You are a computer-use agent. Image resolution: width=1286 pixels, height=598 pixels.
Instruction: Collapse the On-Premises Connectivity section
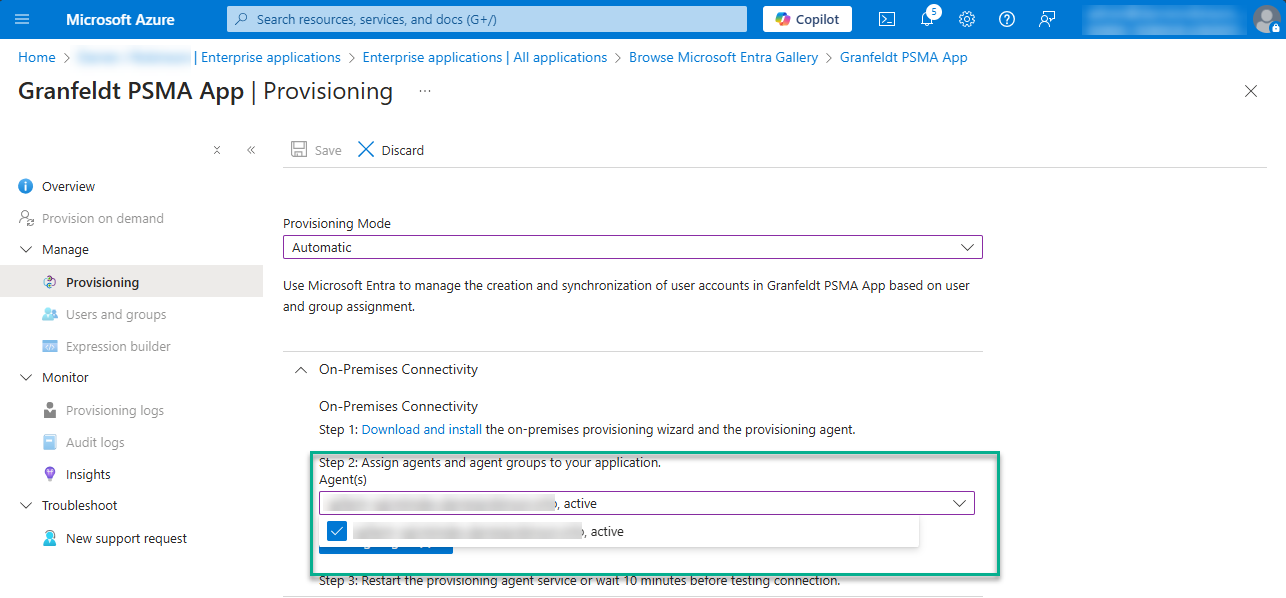tap(300, 370)
